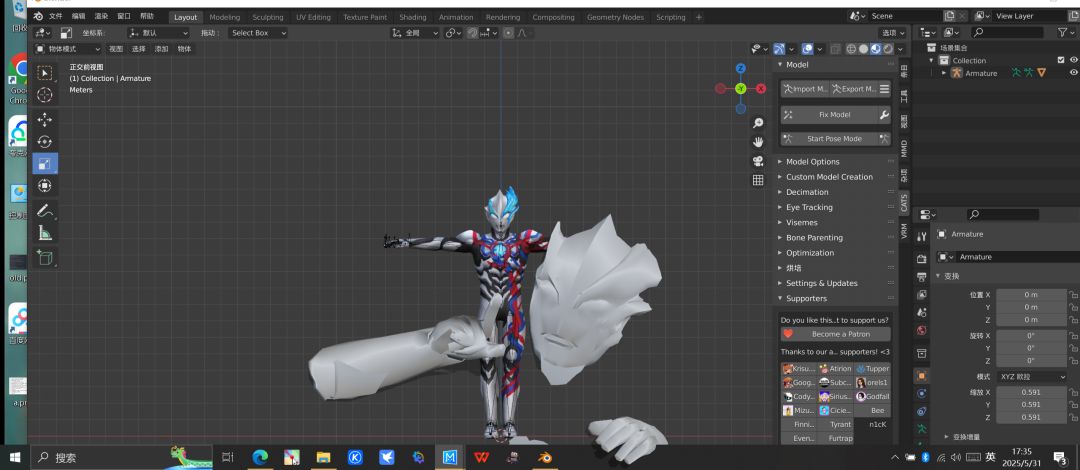Choose the Move tool
The width and height of the screenshot is (1080, 470).
click(45, 120)
